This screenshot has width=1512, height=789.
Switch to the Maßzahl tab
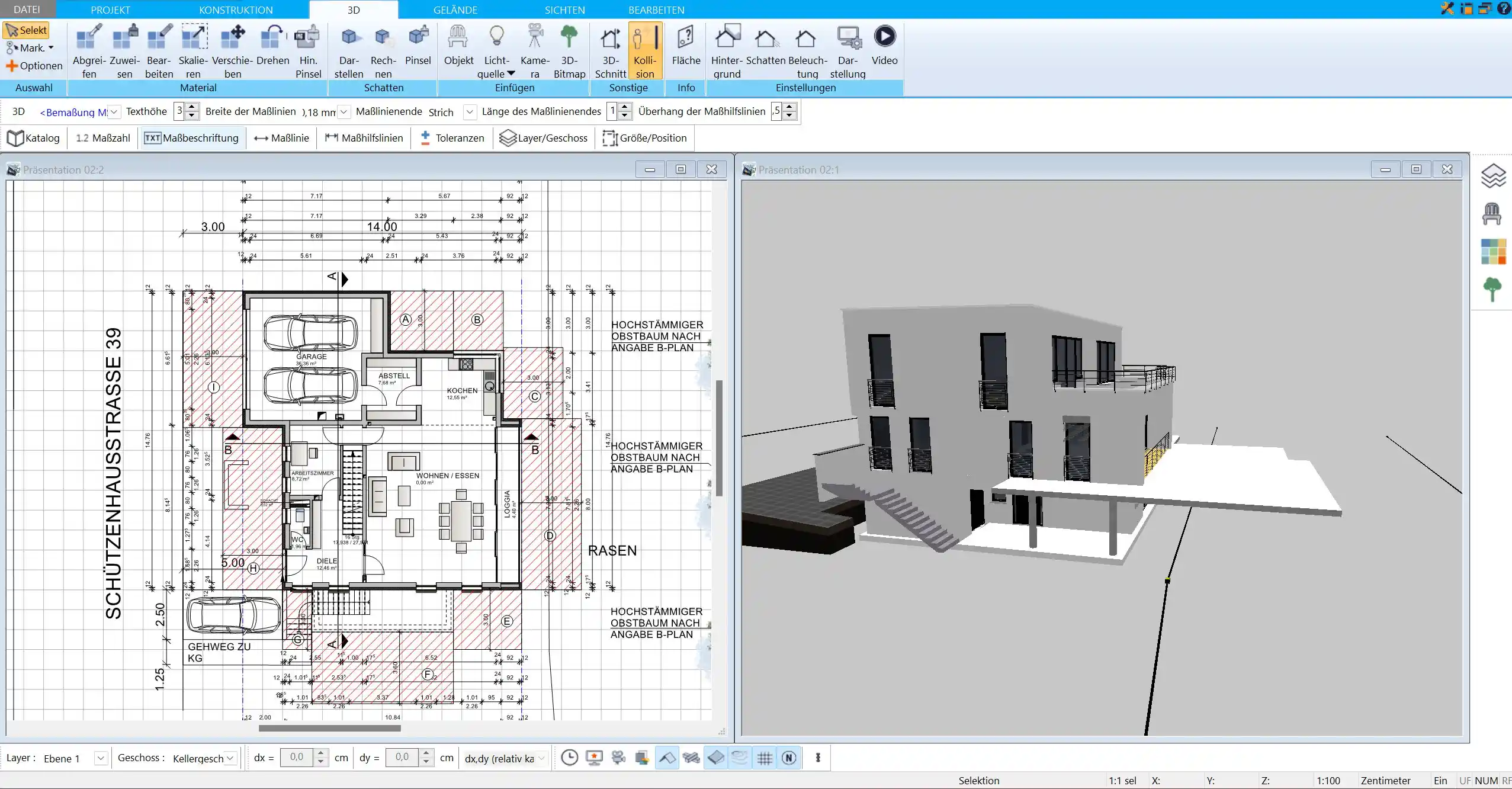[102, 138]
